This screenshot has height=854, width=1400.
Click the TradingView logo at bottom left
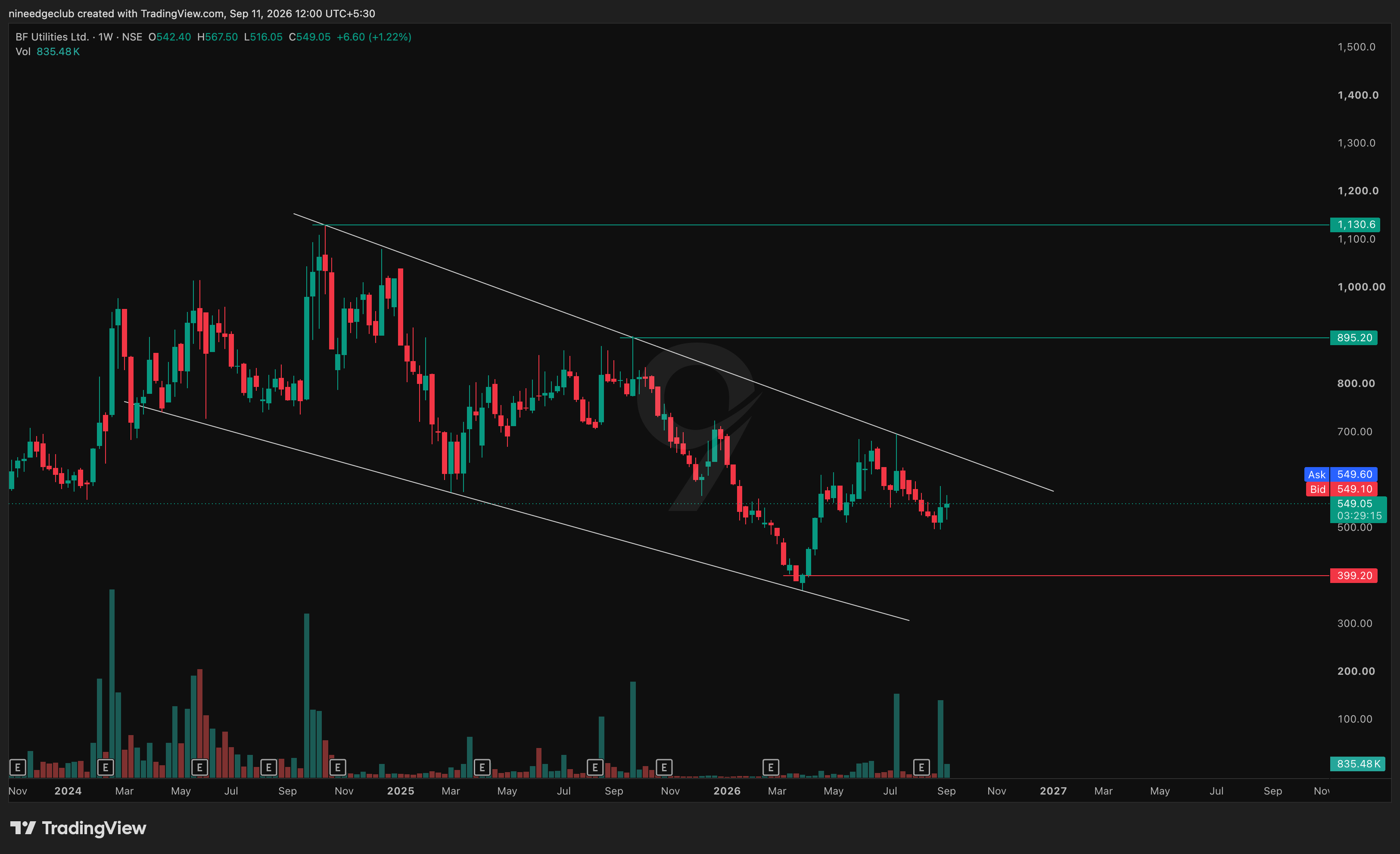point(78,828)
